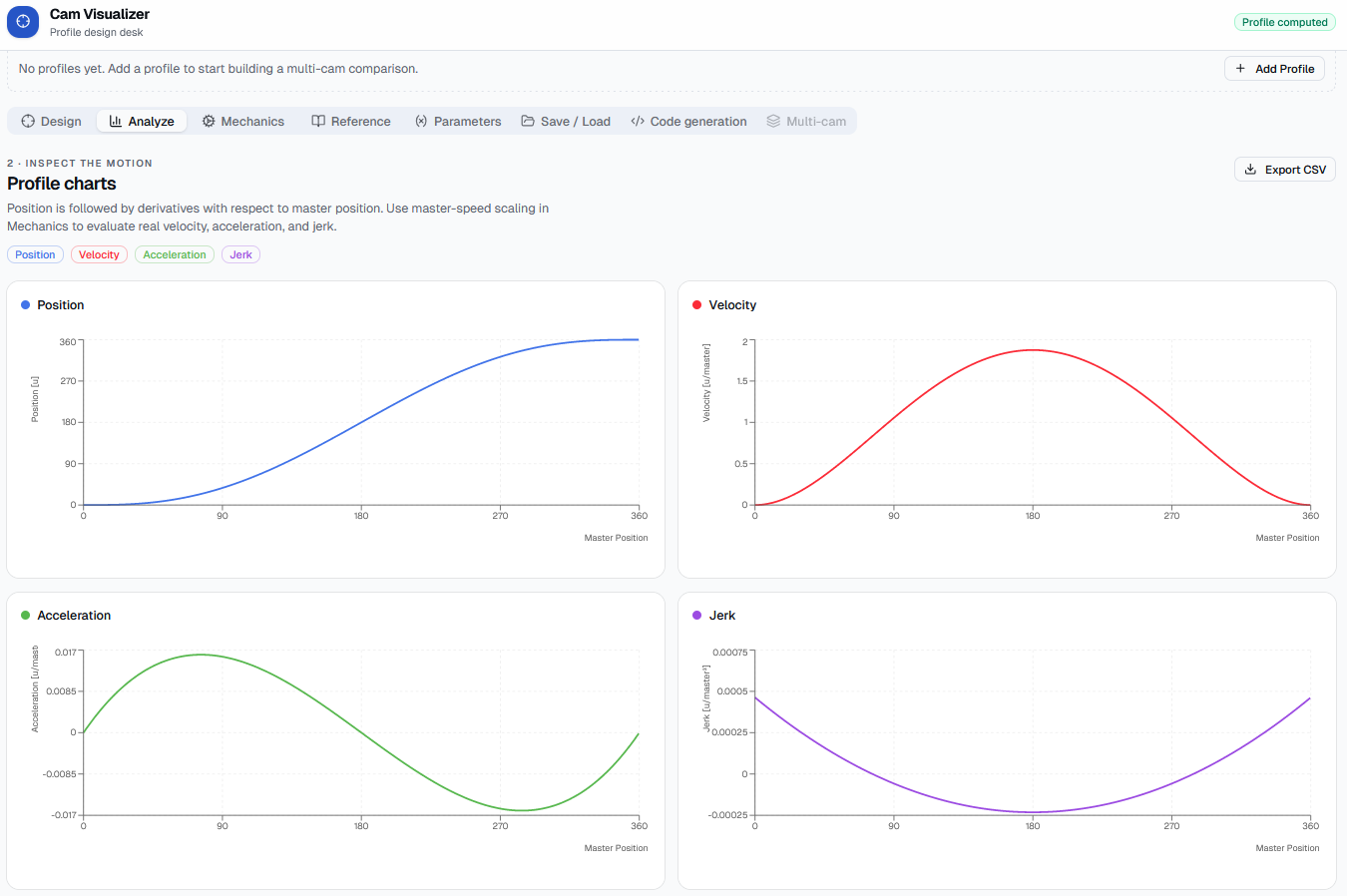Click the Acceleration chart card title

pos(74,616)
